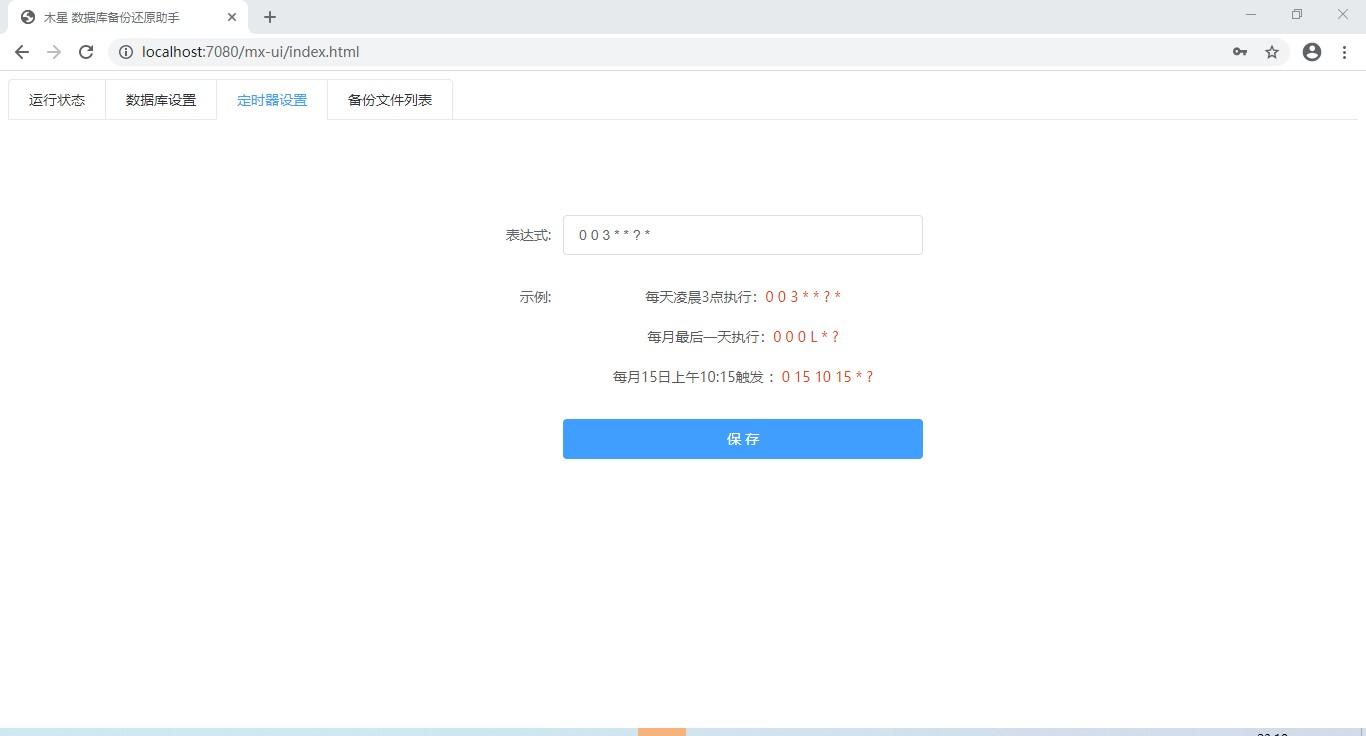Close the Chrome window
Screen dimensions: 1366x736
[x=1343, y=15]
